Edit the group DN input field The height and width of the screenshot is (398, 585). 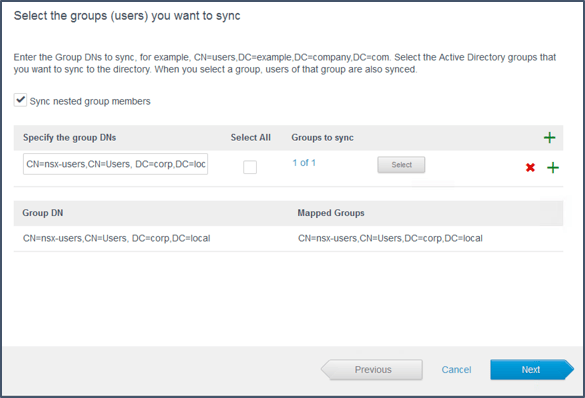click(x=115, y=164)
